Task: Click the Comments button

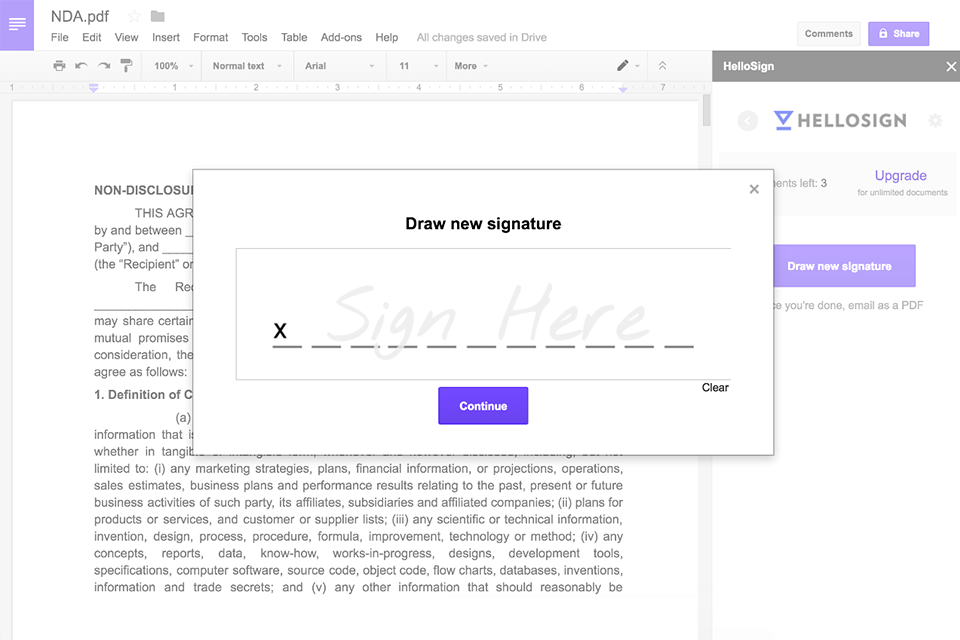Action: [828, 34]
